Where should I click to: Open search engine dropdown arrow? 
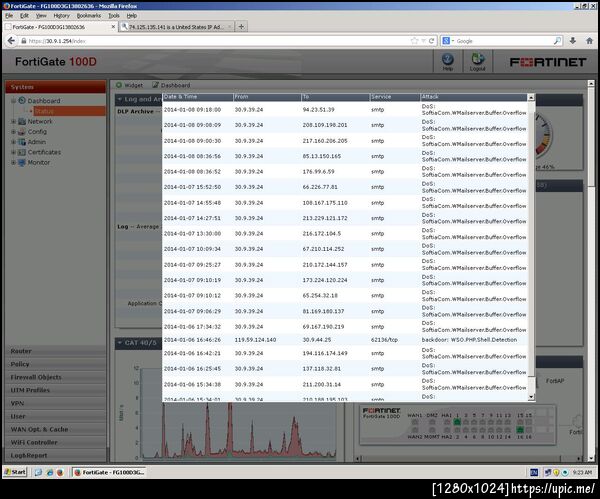[453, 41]
